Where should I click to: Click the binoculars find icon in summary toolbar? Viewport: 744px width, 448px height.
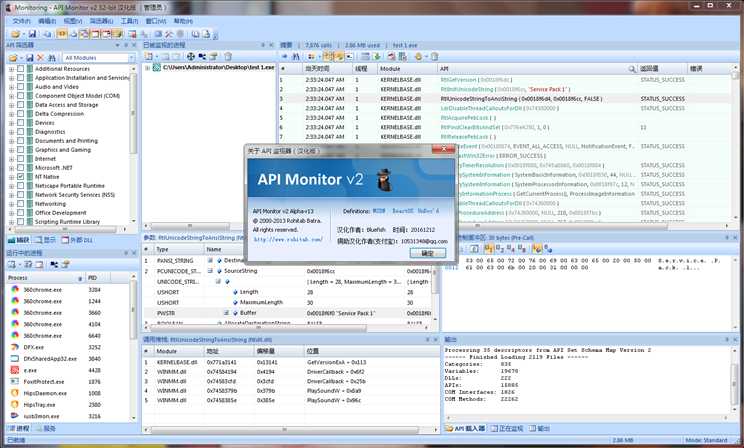click(296, 56)
